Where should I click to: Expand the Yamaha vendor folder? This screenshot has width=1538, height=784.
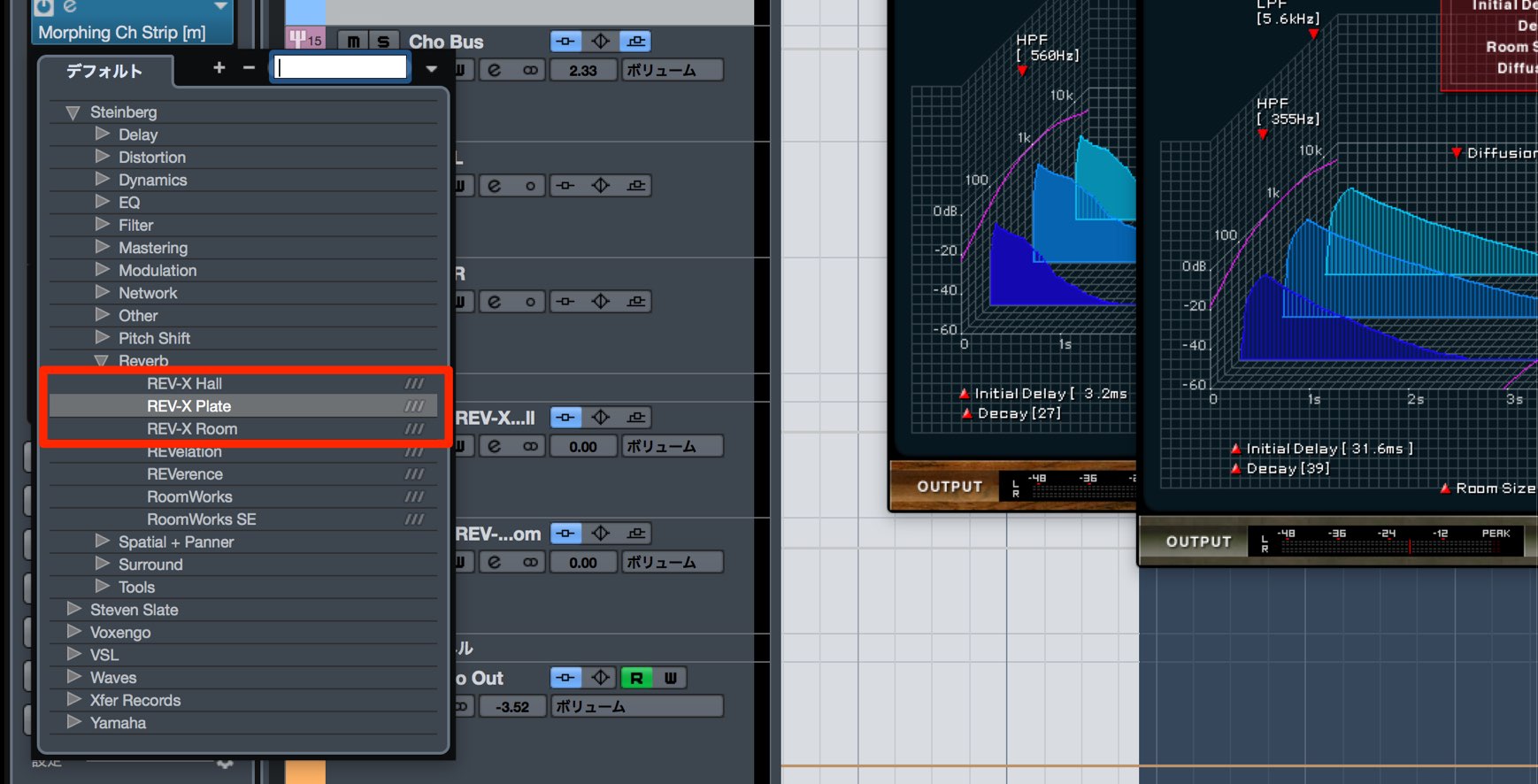(x=74, y=721)
